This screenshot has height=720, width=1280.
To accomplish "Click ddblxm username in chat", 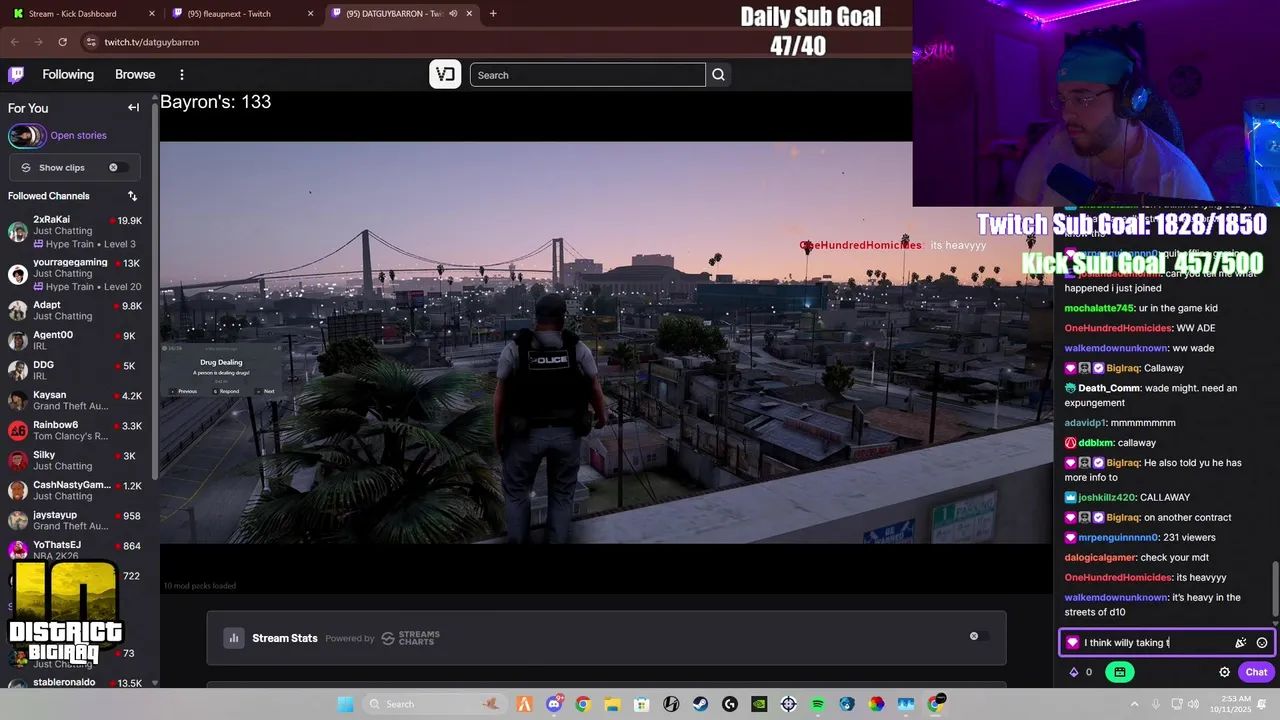I will [1097, 443].
